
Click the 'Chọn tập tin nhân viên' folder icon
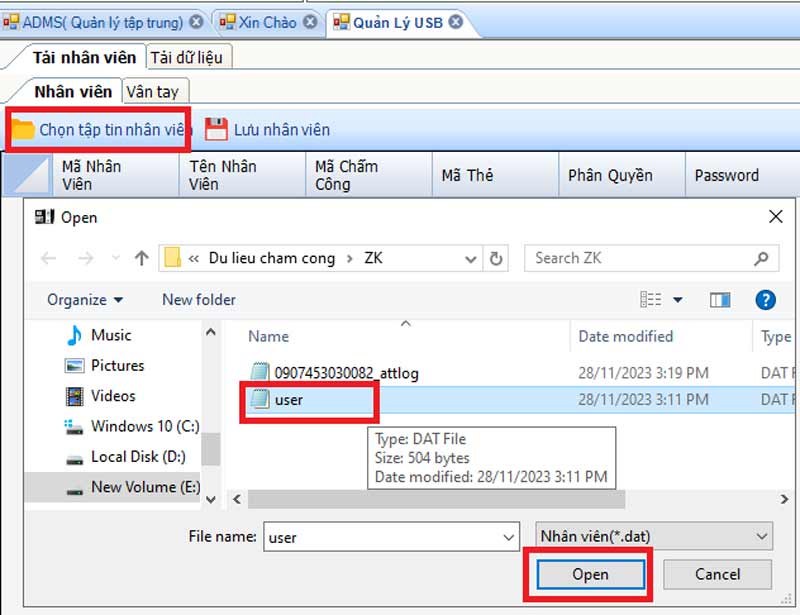(23, 130)
